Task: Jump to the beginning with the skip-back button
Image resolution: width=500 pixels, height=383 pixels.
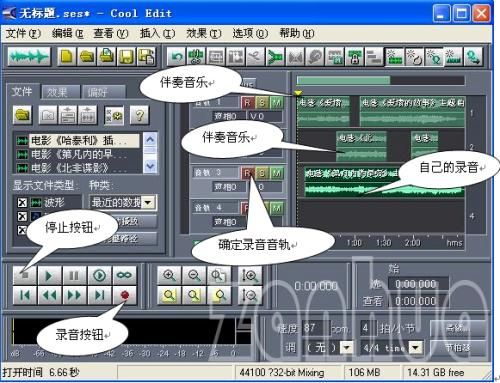Action: (x=25, y=295)
